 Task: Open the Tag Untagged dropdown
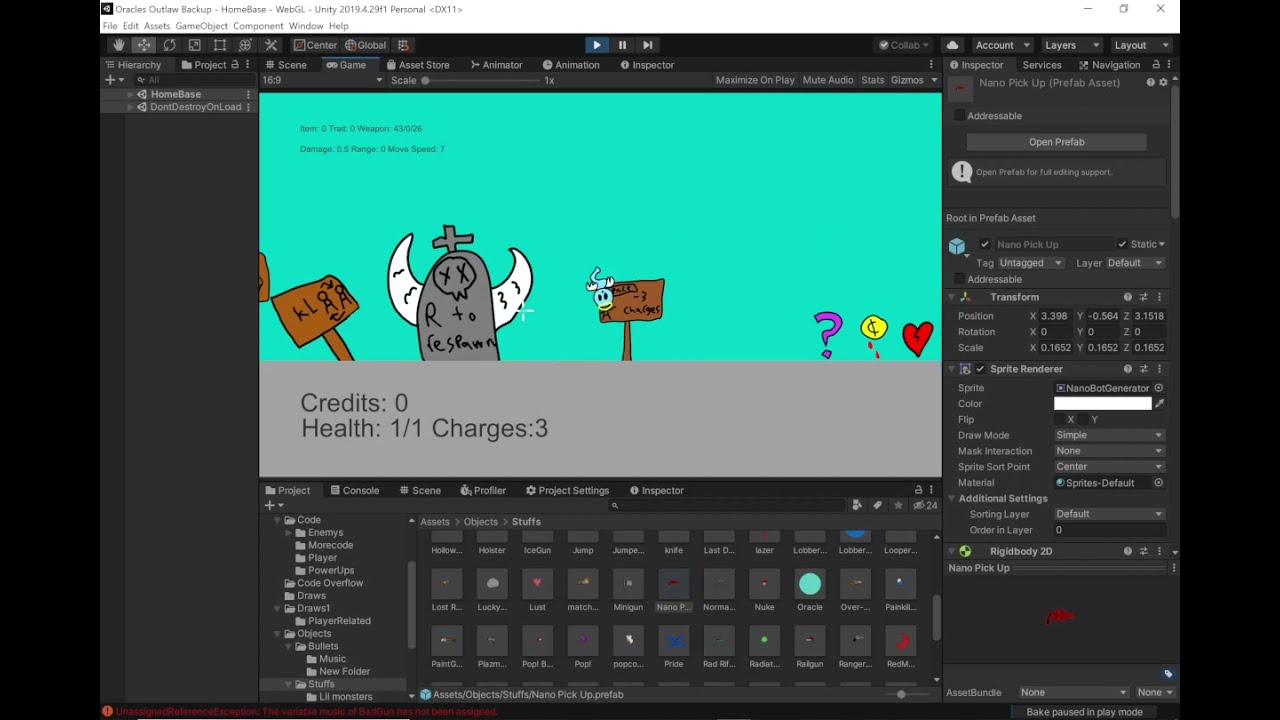pos(1031,263)
